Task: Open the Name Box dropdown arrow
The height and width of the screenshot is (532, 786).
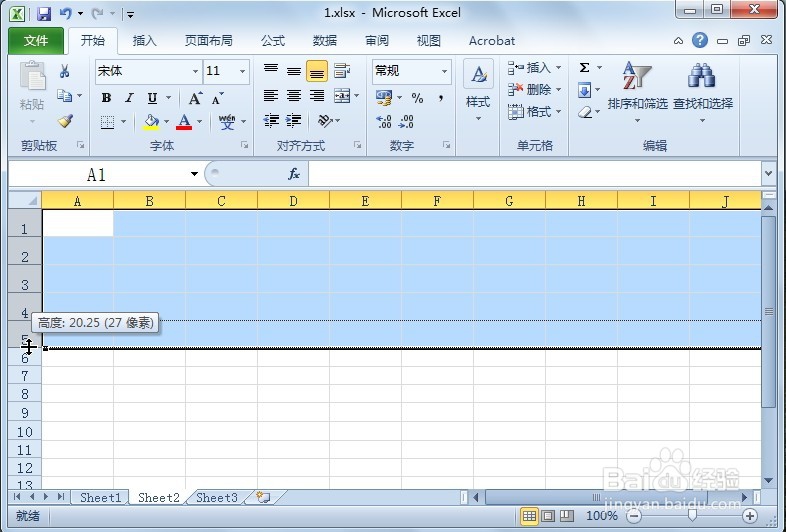Action: coord(194,174)
